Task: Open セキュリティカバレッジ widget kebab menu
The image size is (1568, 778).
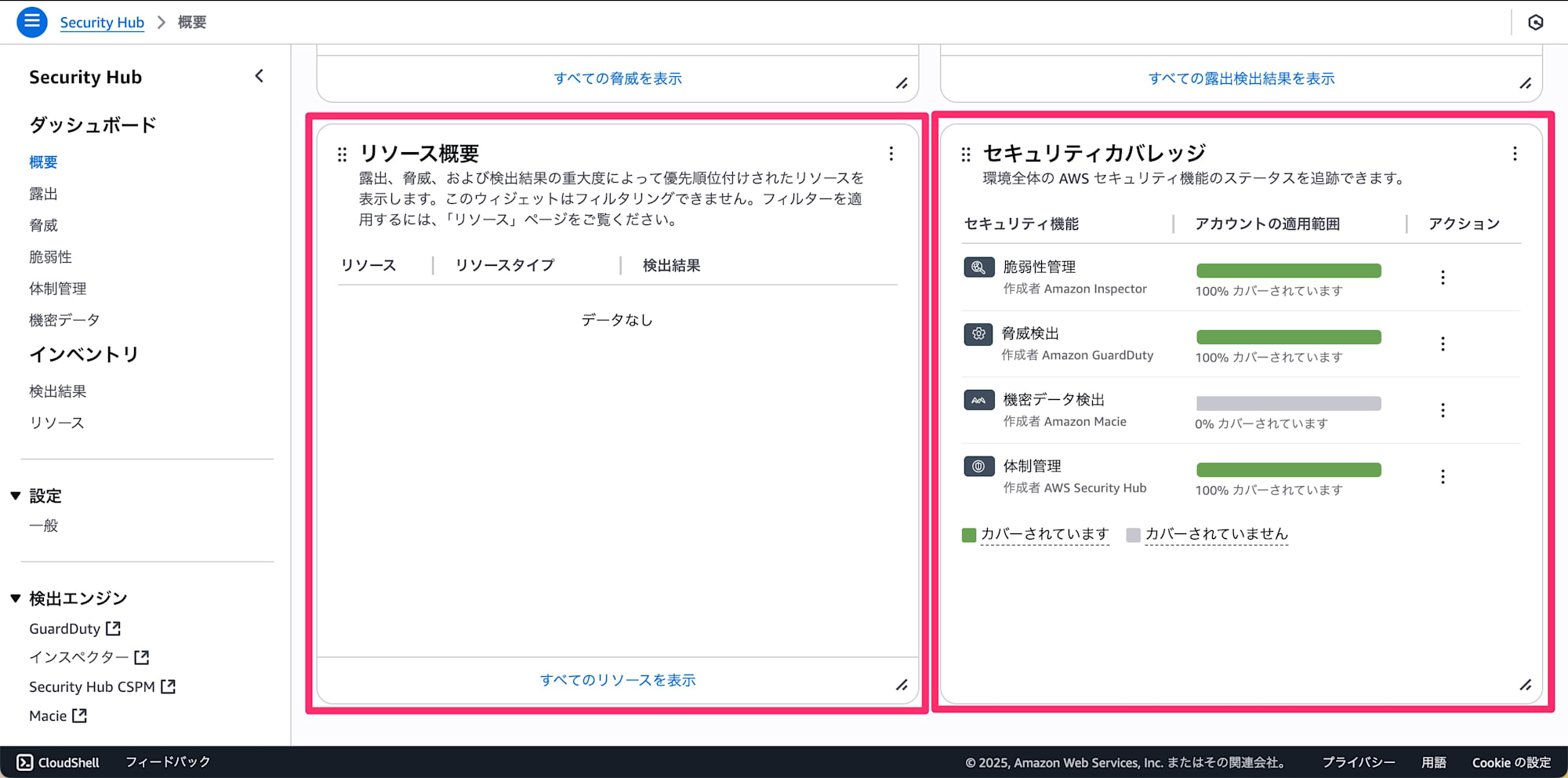Action: 1515,154
